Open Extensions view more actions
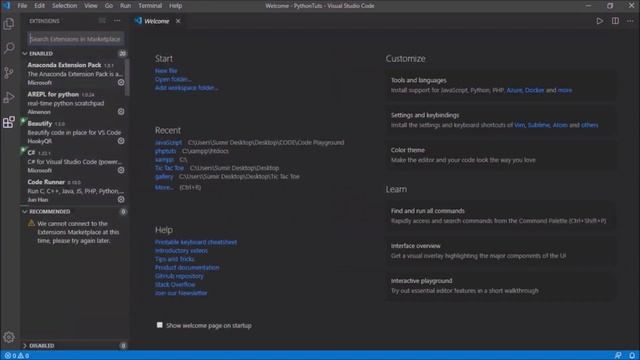 click(117, 20)
